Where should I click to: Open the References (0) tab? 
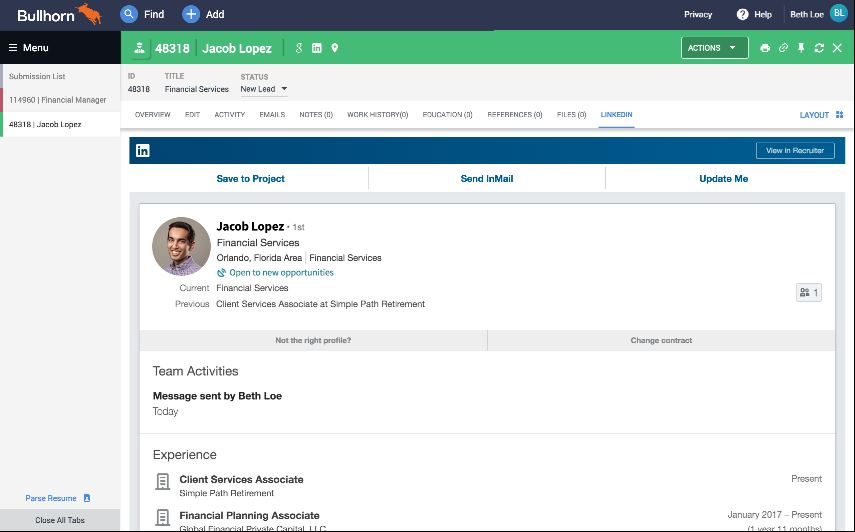tap(515, 114)
